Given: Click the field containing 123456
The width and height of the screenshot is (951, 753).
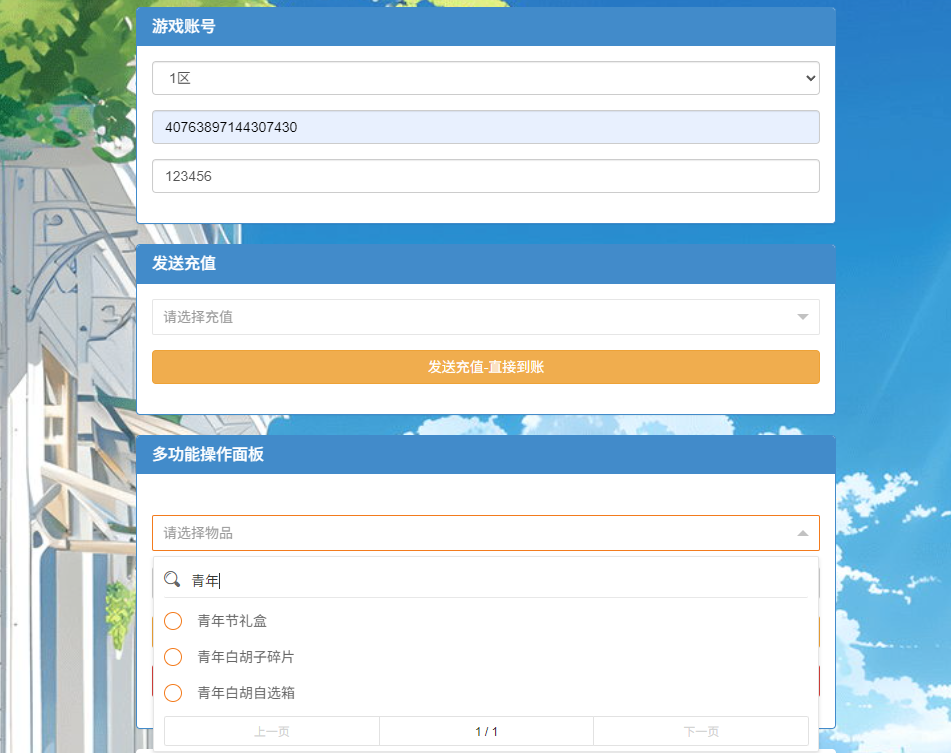Looking at the screenshot, I should coord(485,176).
